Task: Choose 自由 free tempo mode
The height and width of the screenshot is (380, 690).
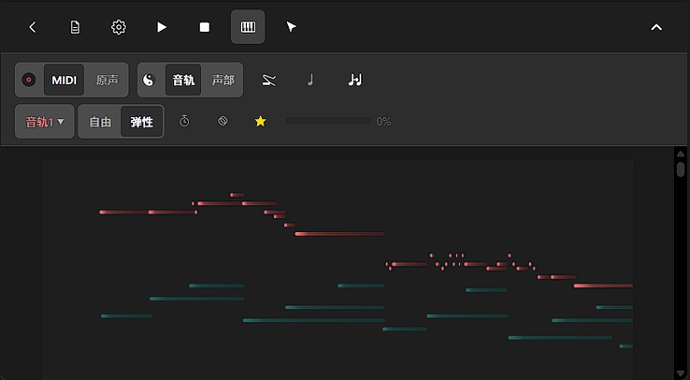Action: click(x=100, y=122)
